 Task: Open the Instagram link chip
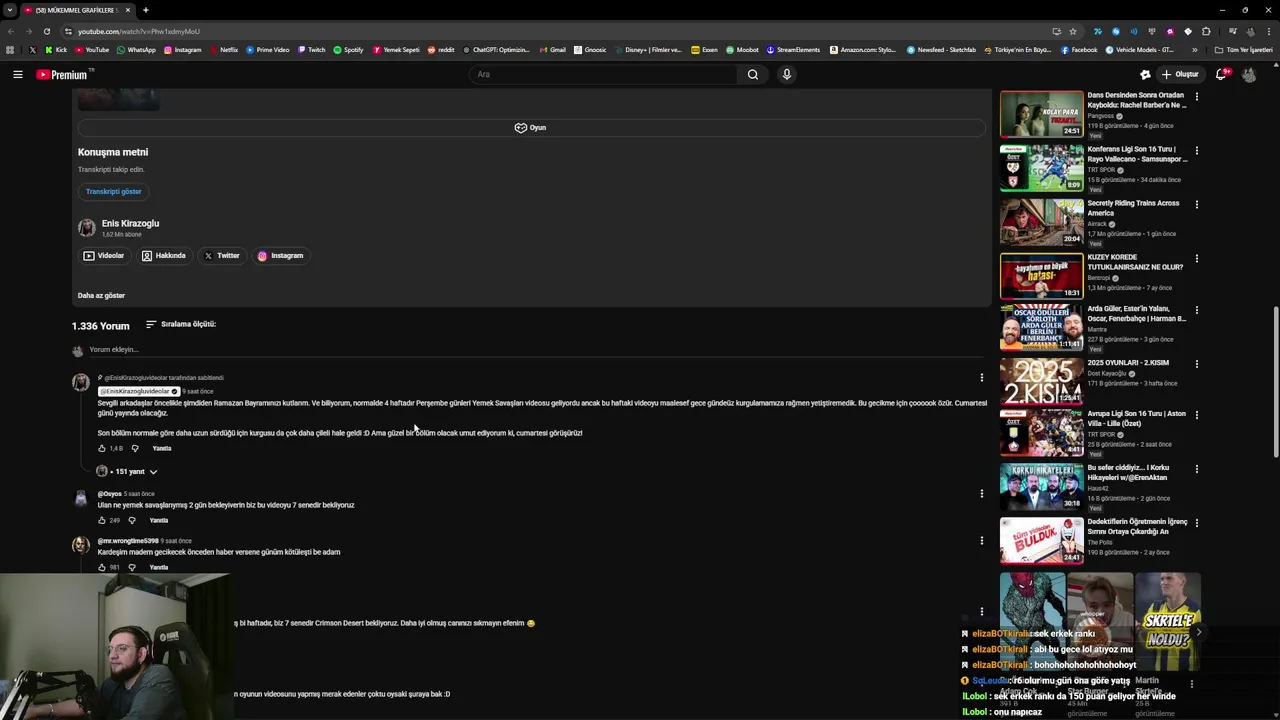point(280,256)
